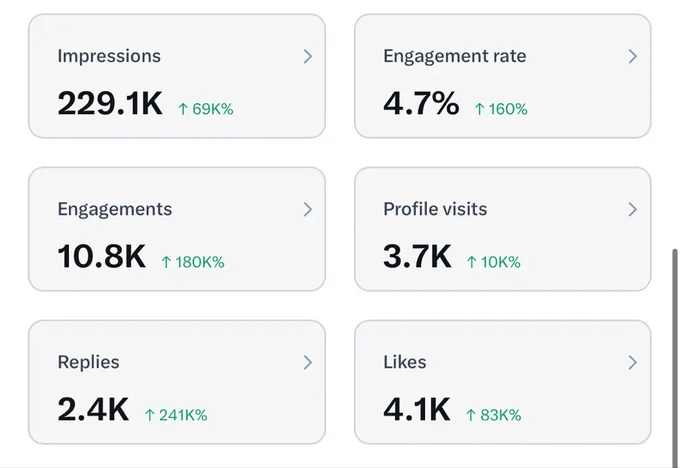The height and width of the screenshot is (468, 680).
Task: Open the Engagements heading
Action: pyautogui.click(x=114, y=209)
